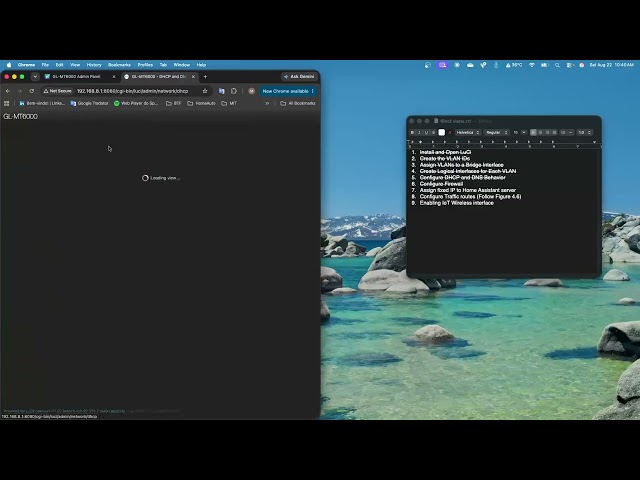Image resolution: width=640 pixels, height=480 pixels.
Task: Show hidden bookmarks overflow chevron
Action: 267,103
